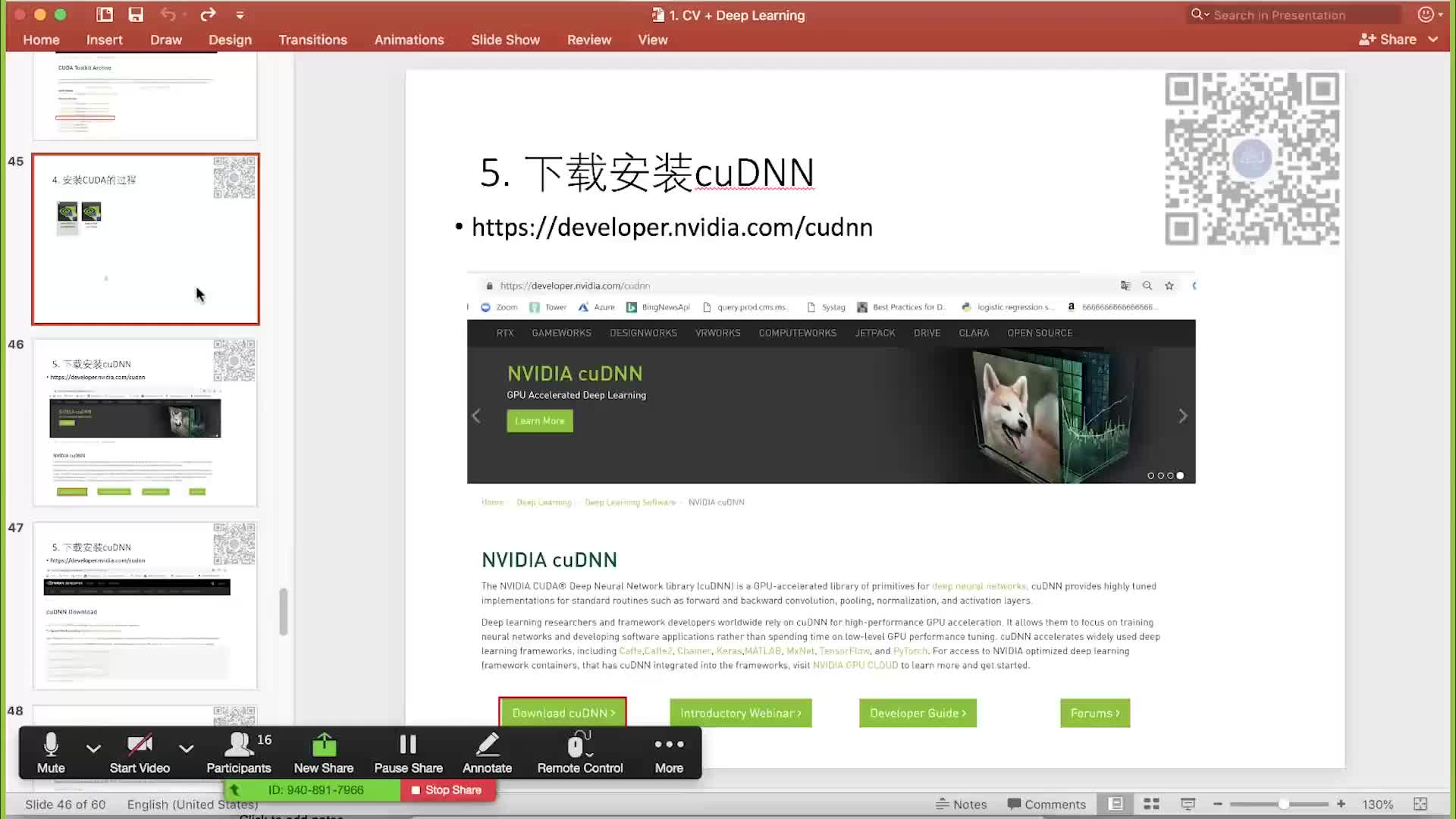The width and height of the screenshot is (1456, 819).
Task: Click the Redo icon in toolbar
Action: coord(208,15)
